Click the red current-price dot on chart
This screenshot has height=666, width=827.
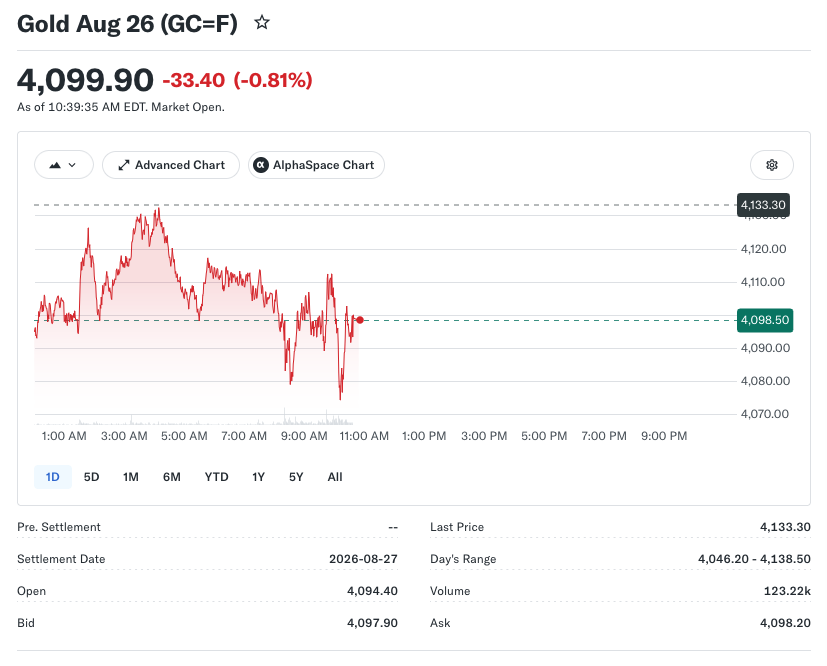pyautogui.click(x=360, y=320)
